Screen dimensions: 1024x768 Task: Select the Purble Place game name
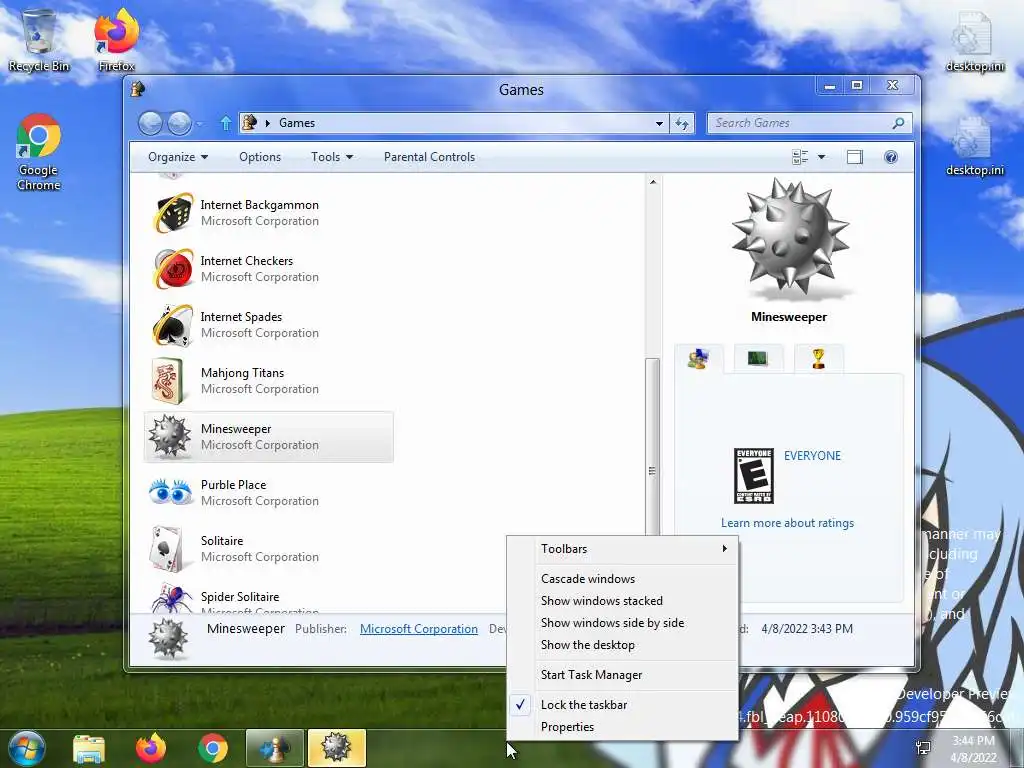coord(233,485)
